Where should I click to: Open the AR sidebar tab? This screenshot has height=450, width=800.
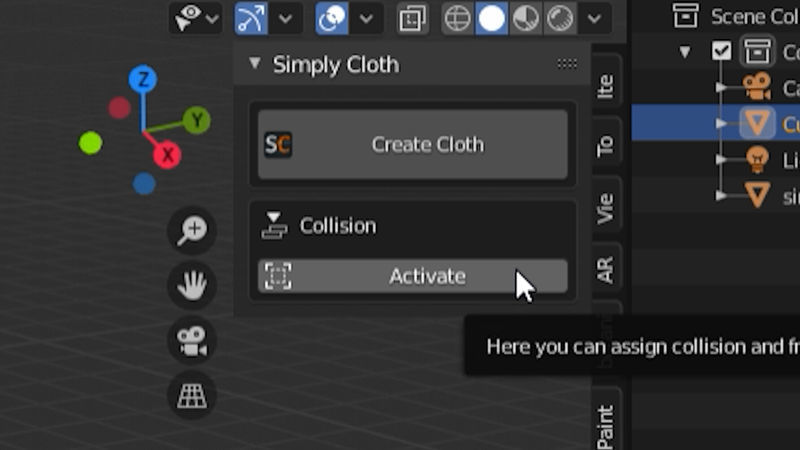(606, 270)
